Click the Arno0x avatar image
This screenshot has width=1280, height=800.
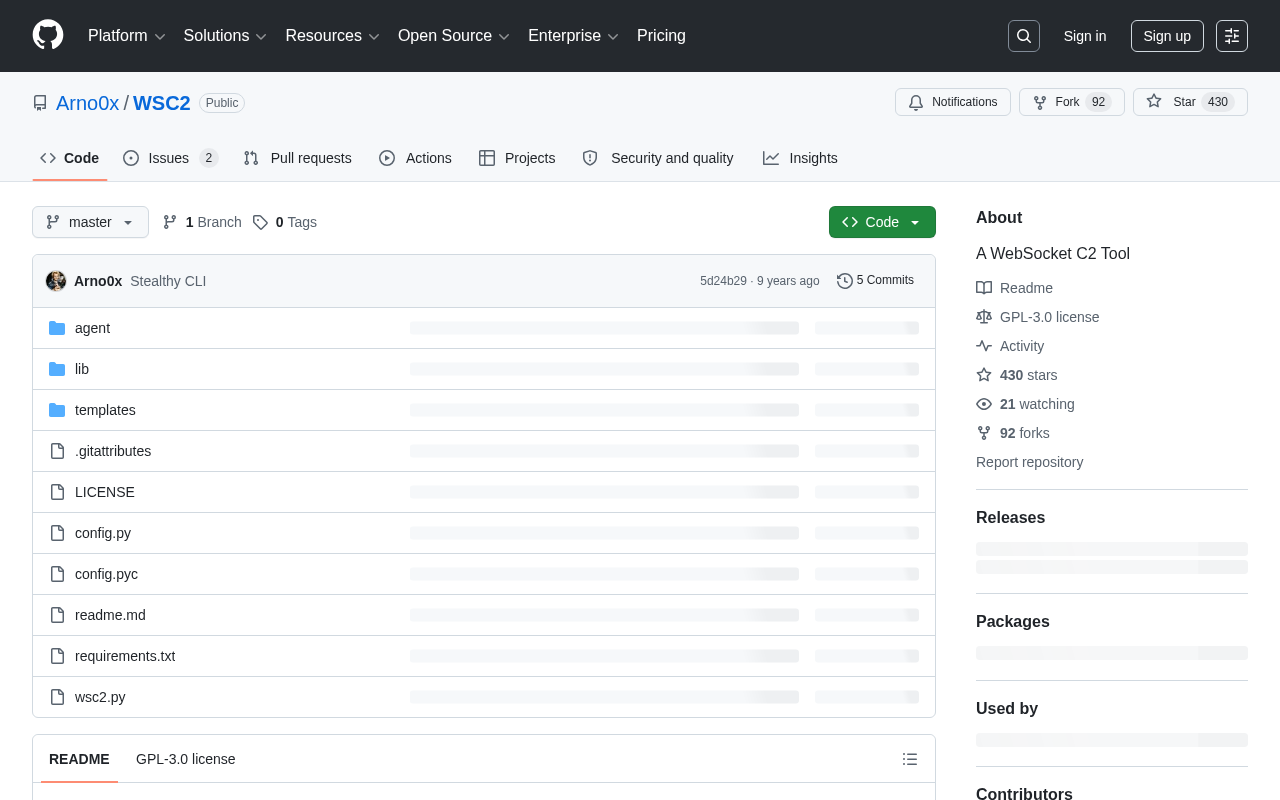pos(56,281)
